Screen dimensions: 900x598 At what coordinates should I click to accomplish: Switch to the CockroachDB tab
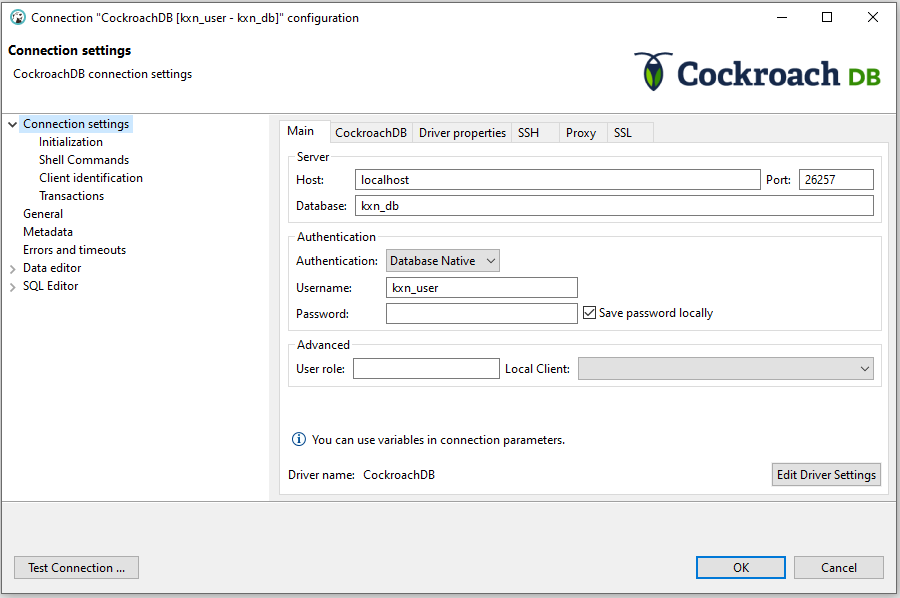371,133
